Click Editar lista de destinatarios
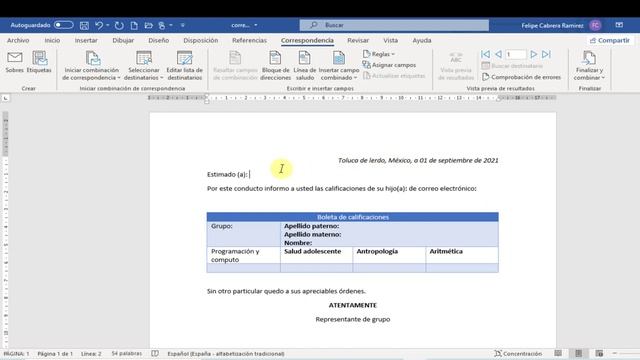The width and height of the screenshot is (640, 360). (x=185, y=66)
